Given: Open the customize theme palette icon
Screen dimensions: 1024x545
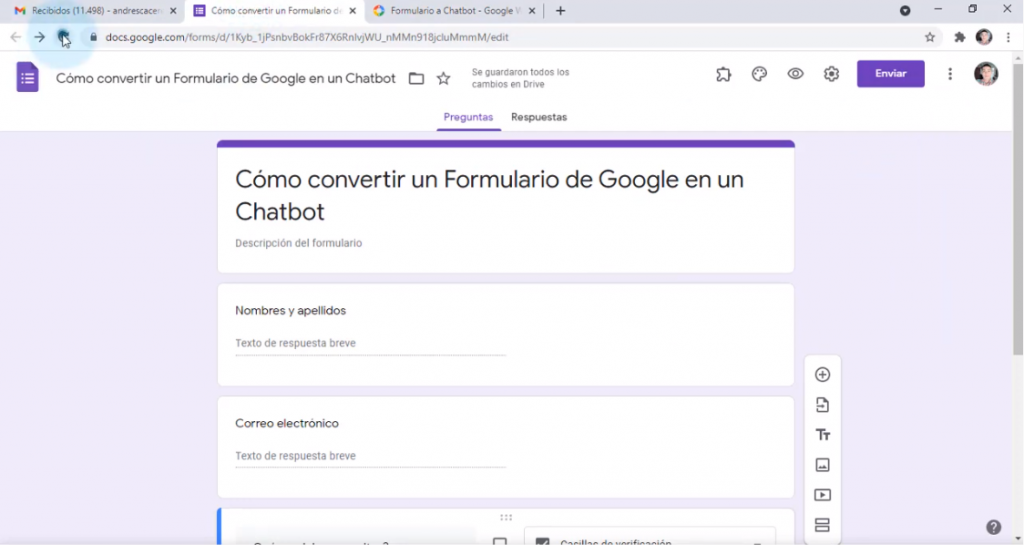Looking at the screenshot, I should coord(759,74).
